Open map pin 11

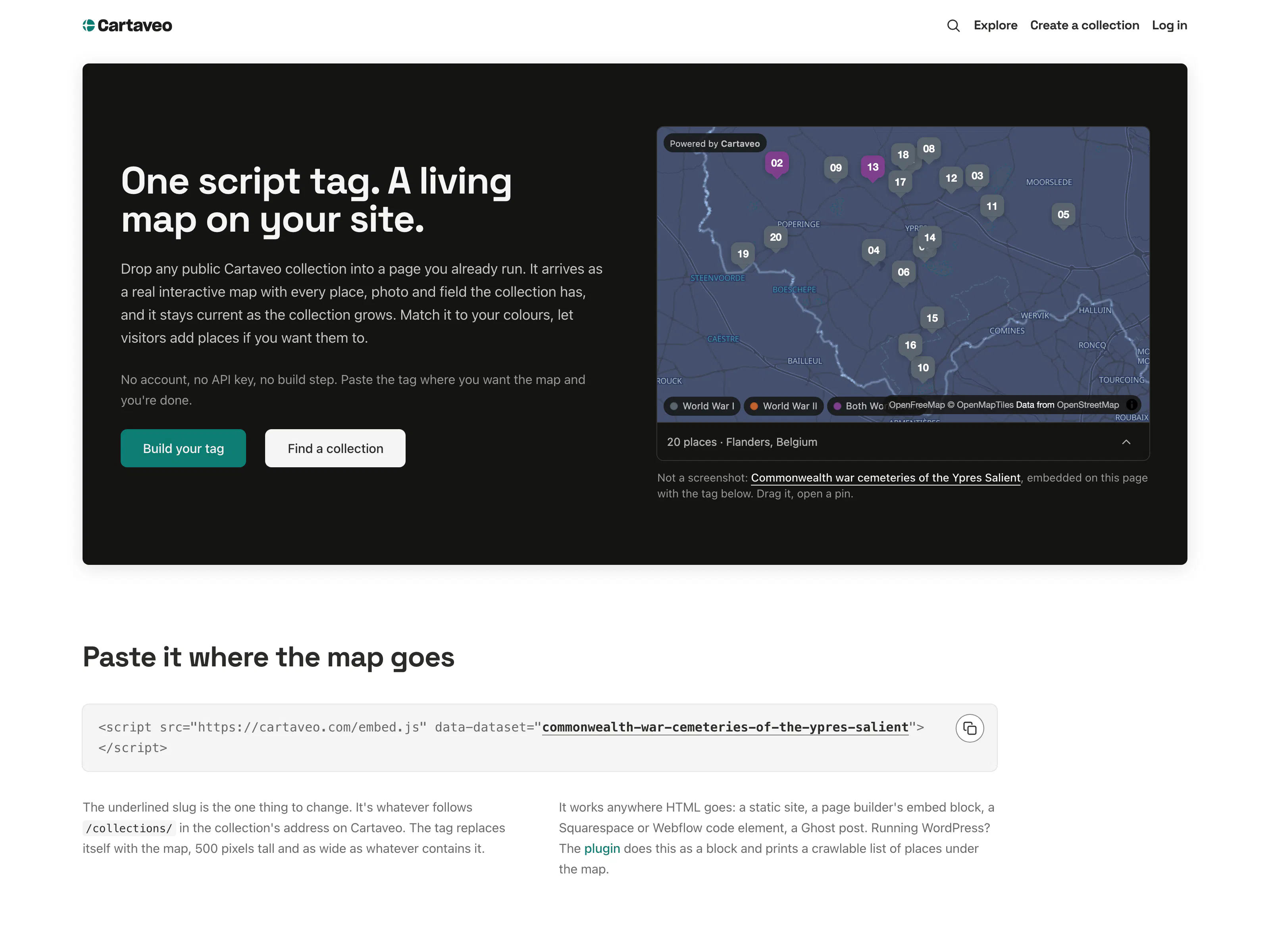click(992, 207)
